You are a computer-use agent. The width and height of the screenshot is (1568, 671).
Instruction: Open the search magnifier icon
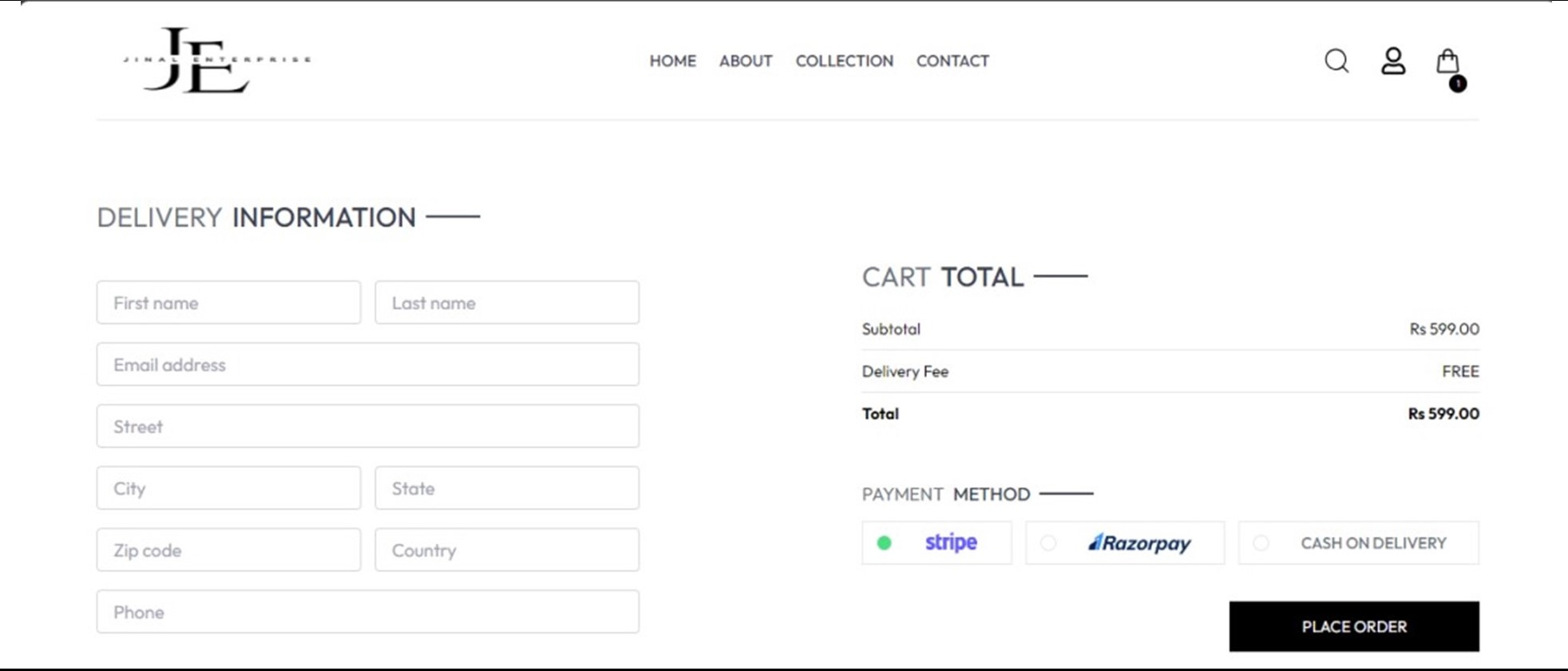(1336, 61)
